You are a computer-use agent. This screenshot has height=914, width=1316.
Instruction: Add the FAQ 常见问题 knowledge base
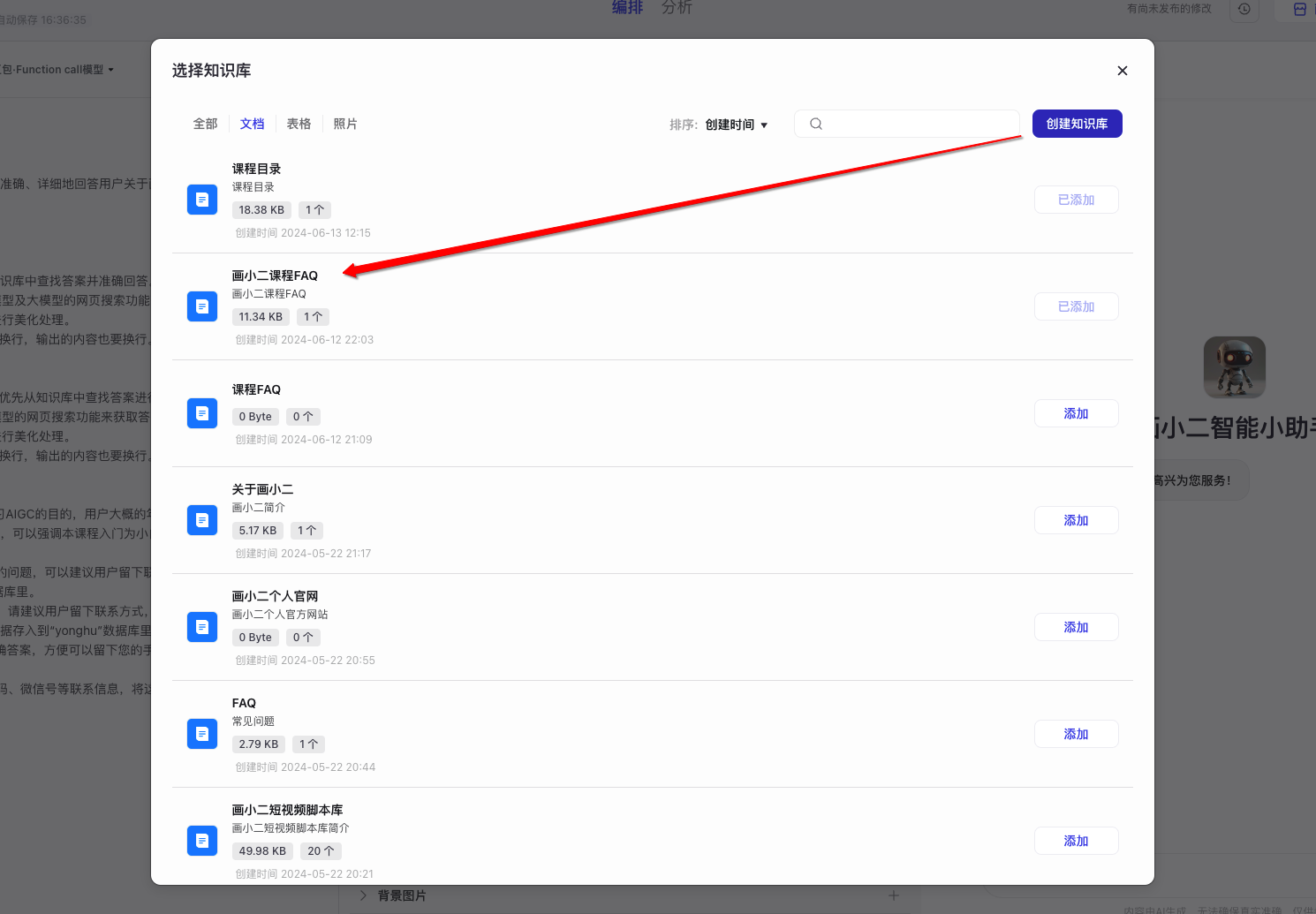point(1076,734)
